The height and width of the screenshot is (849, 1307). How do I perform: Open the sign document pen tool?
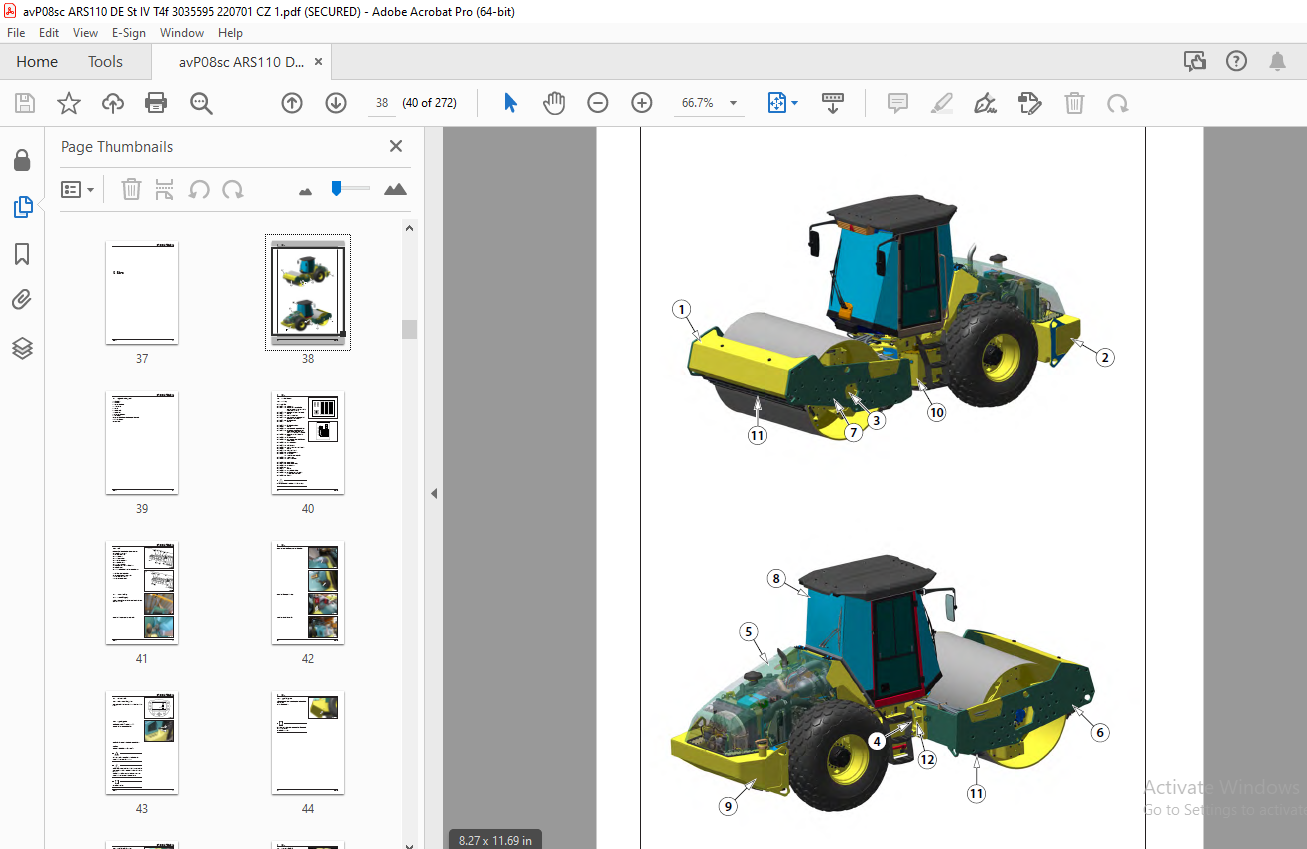[986, 103]
